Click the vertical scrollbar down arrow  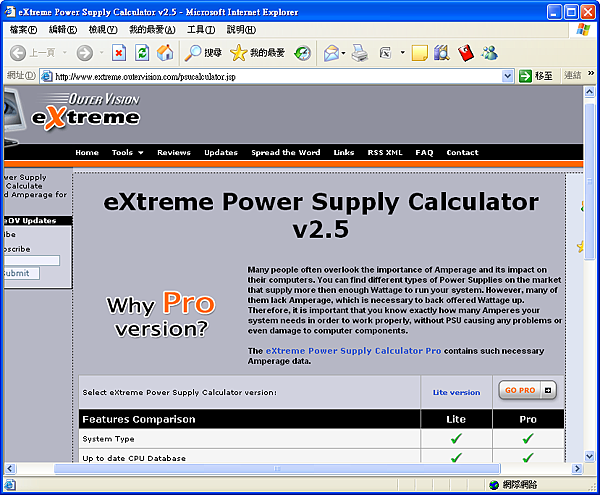point(589,456)
